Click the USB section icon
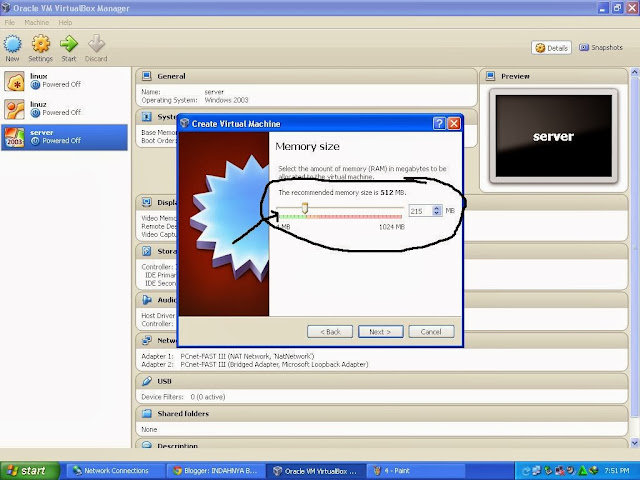640x480 pixels. (x=147, y=381)
